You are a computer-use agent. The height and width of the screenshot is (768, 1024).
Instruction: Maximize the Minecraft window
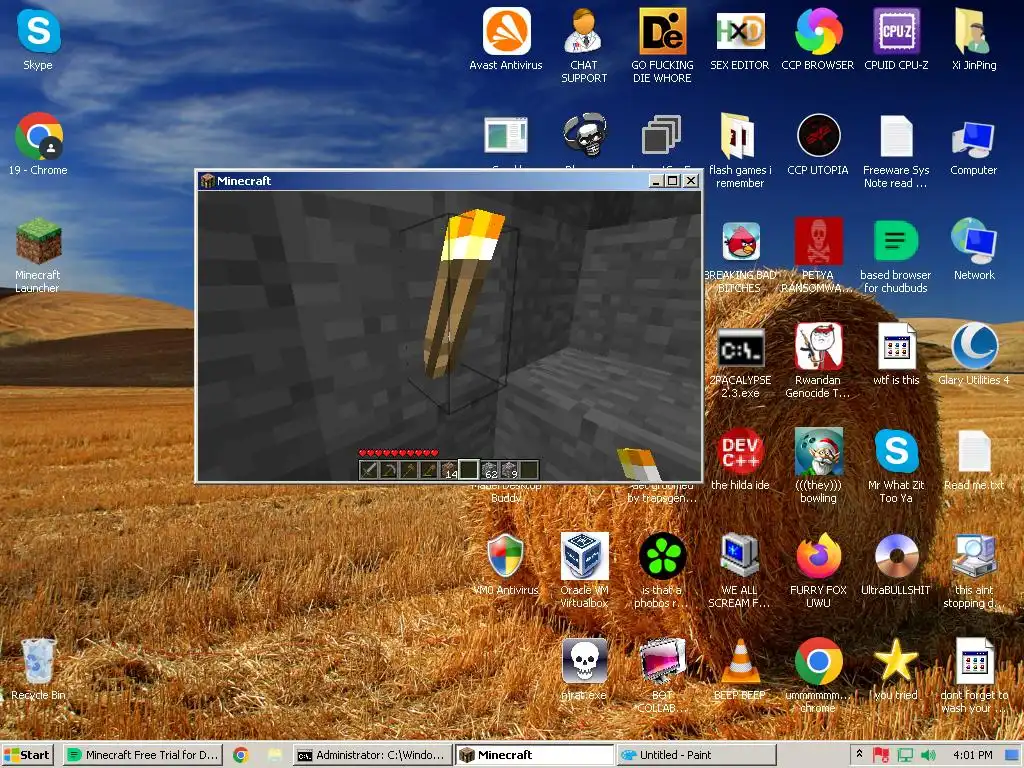coord(673,181)
